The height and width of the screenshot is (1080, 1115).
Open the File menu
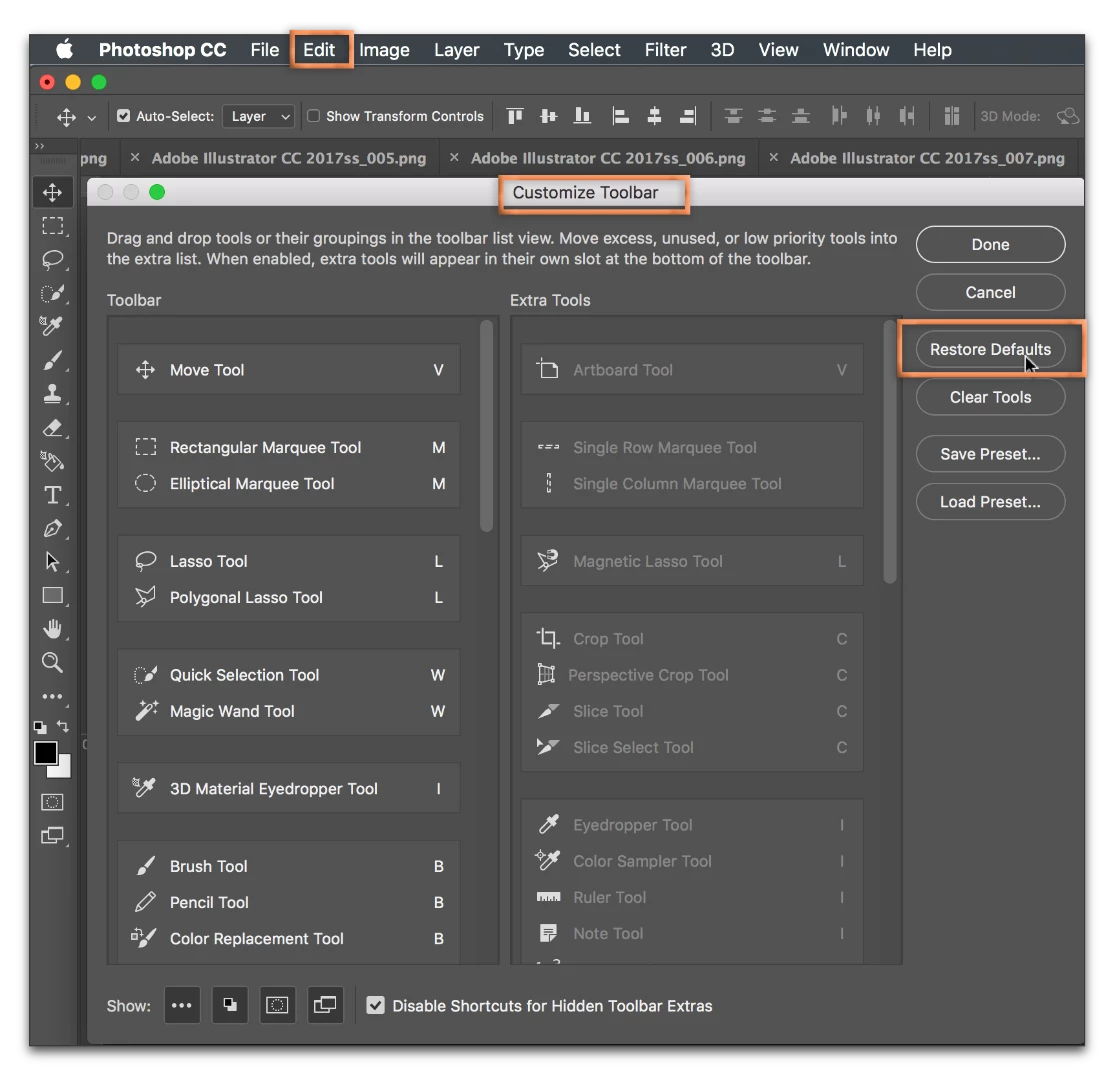[x=265, y=50]
